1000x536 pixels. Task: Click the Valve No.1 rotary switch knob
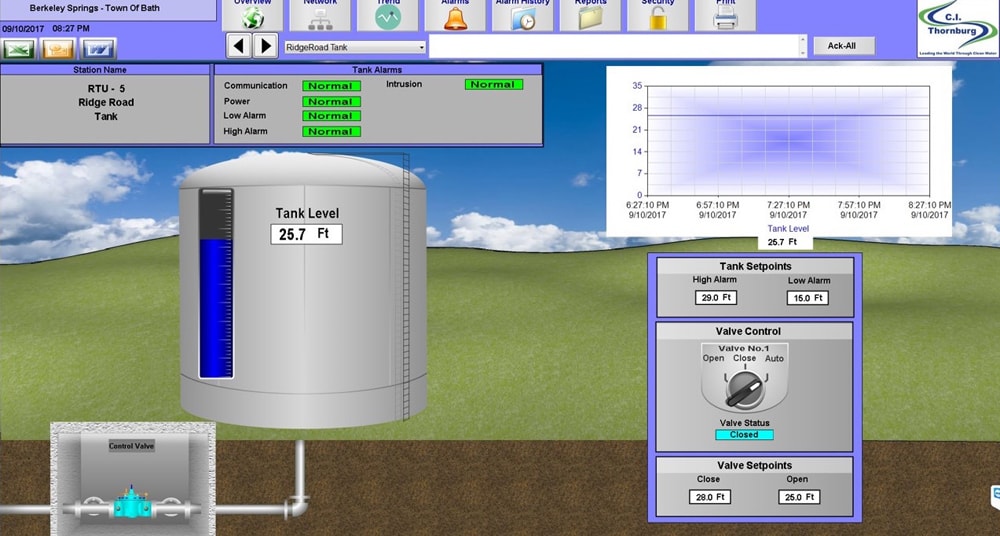click(x=744, y=391)
